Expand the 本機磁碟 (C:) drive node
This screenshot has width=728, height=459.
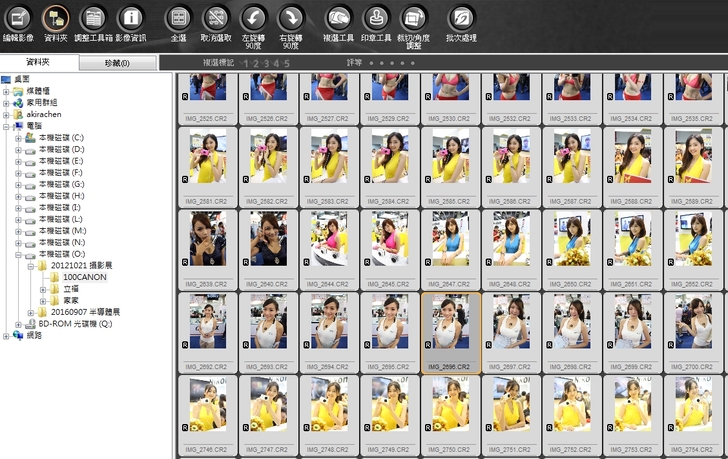coord(18,137)
